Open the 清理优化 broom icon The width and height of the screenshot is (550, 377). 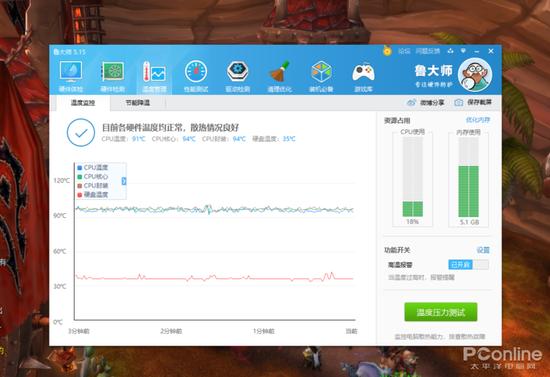point(280,76)
